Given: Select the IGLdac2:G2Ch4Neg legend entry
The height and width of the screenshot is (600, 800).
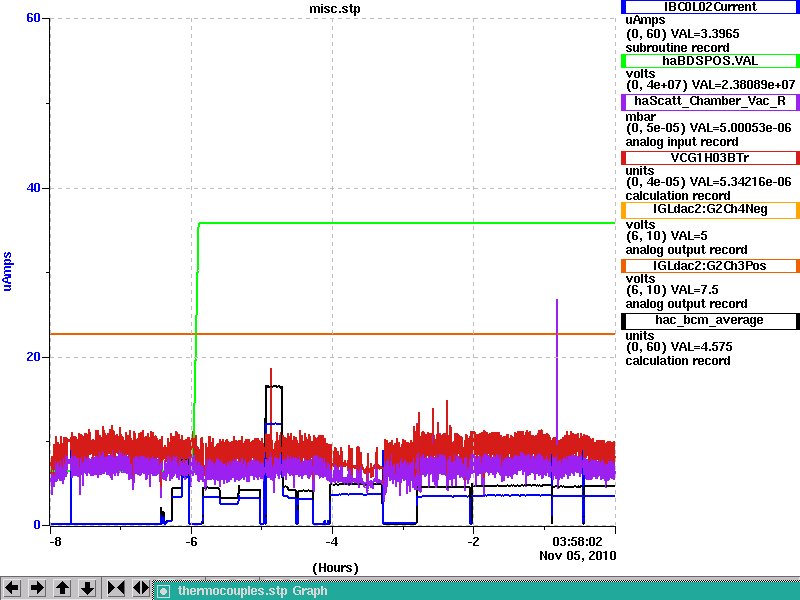Looking at the screenshot, I should coord(710,210).
